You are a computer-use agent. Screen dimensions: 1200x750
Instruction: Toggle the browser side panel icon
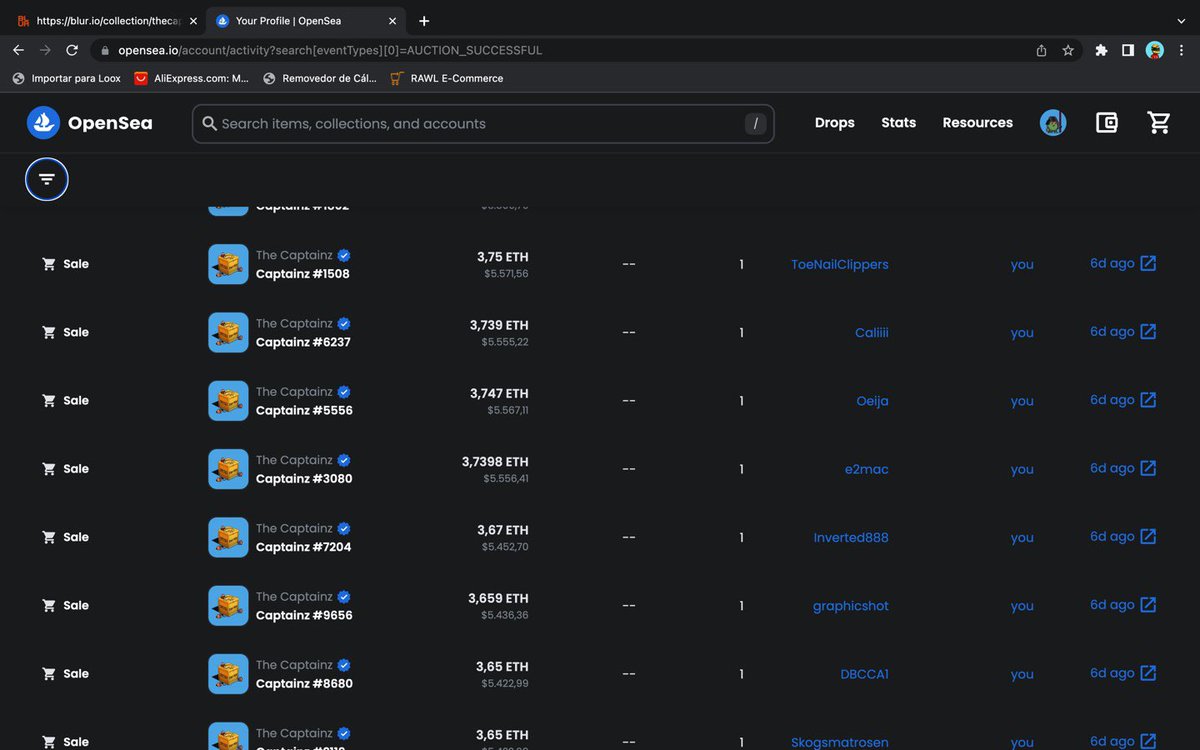click(x=1128, y=50)
